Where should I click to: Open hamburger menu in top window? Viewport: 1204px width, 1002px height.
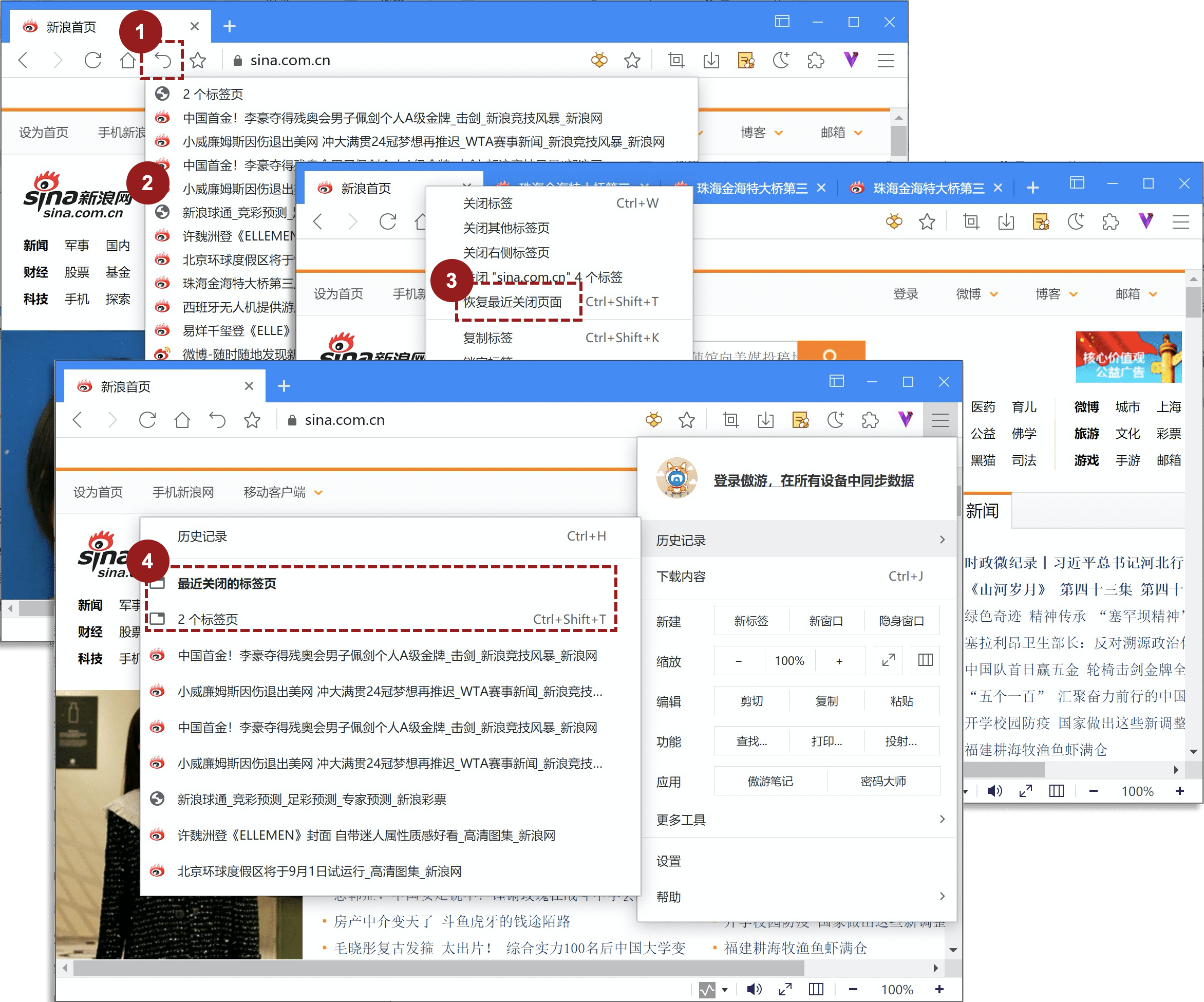(x=886, y=60)
